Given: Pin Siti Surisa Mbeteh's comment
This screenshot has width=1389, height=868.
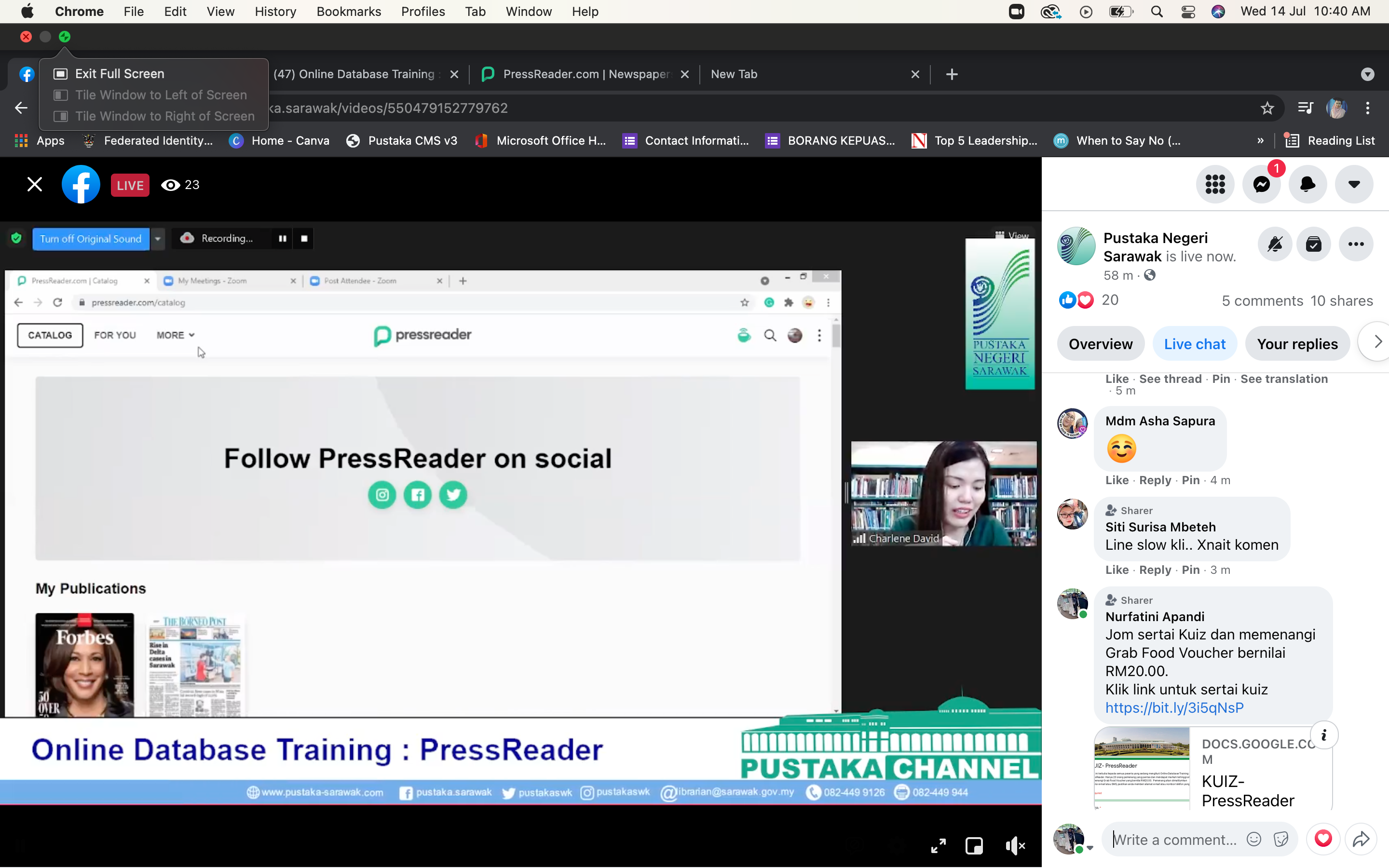Looking at the screenshot, I should tap(1190, 570).
